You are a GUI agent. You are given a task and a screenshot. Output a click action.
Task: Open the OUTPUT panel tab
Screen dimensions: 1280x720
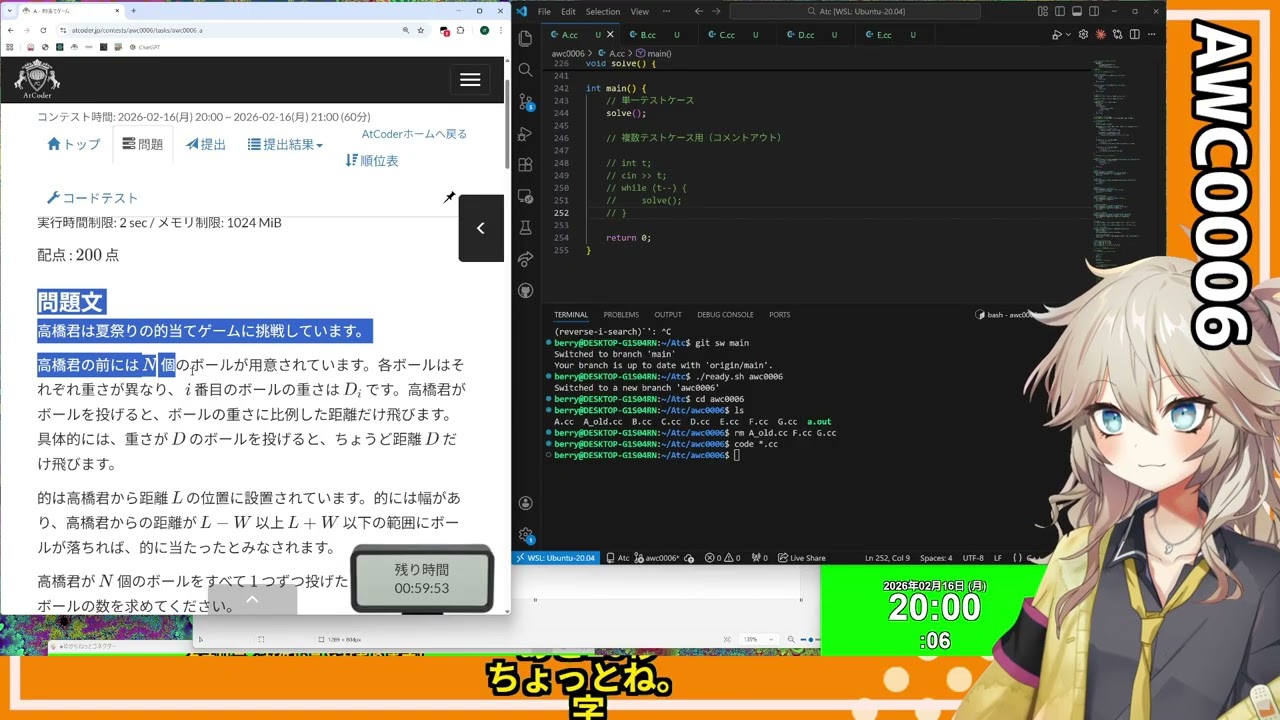pos(667,314)
